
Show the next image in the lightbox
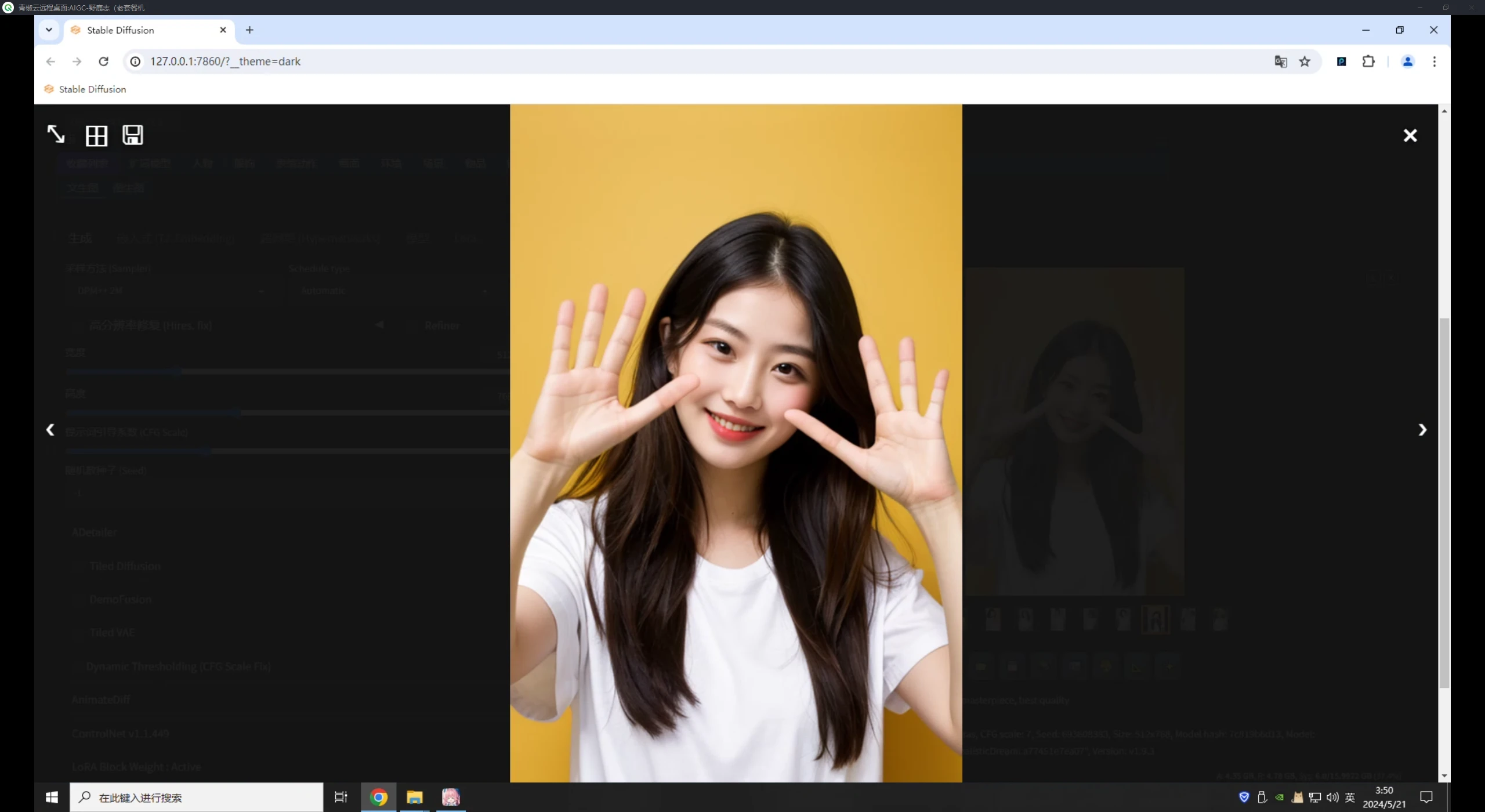pos(1422,430)
